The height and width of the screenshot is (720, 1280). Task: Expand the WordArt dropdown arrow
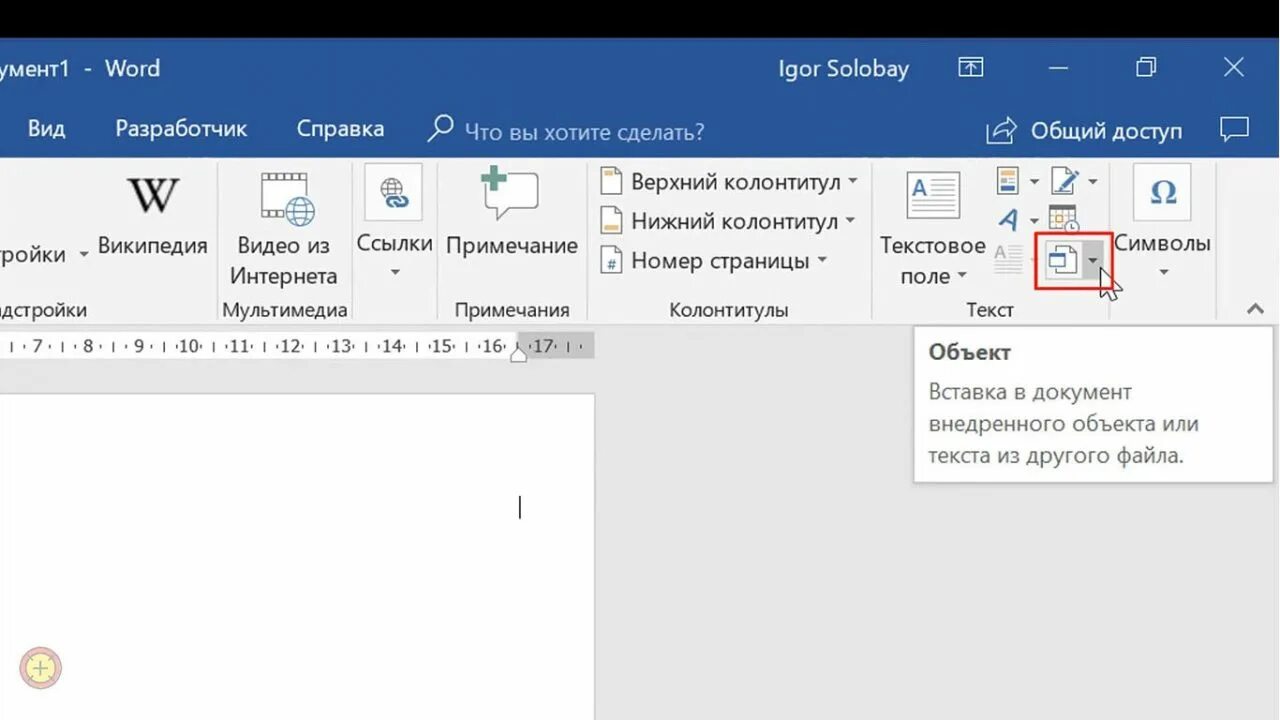(x=1034, y=219)
